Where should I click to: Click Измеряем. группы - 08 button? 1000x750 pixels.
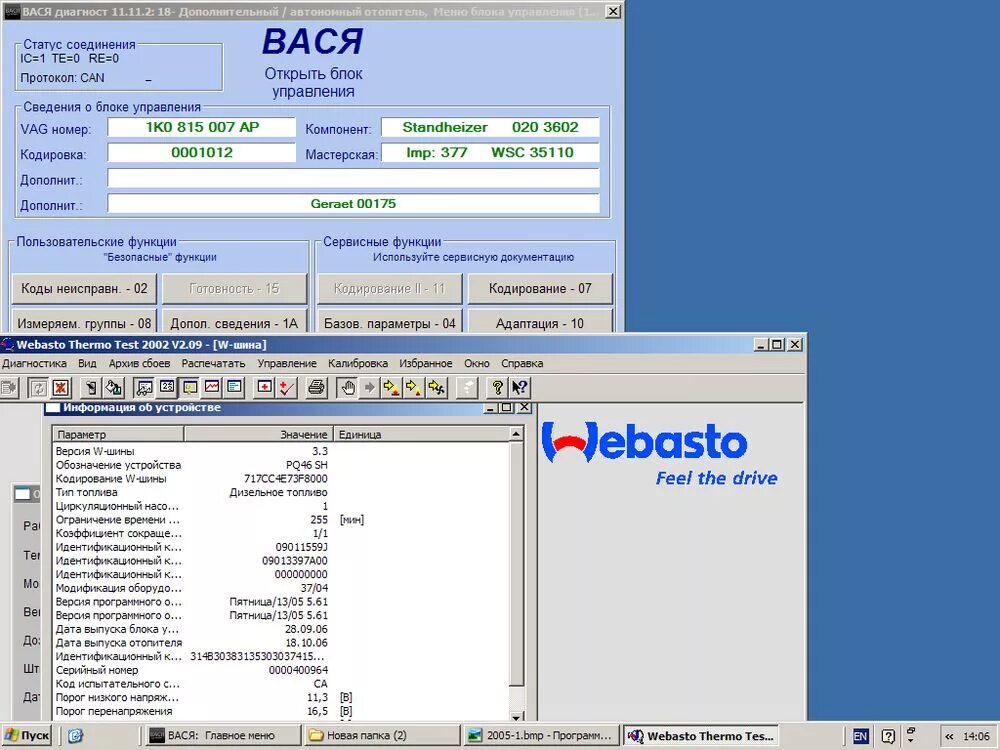click(84, 321)
